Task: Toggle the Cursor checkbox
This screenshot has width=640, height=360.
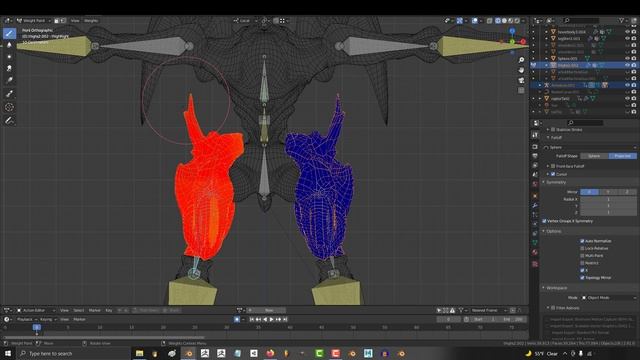Action: pyautogui.click(x=553, y=174)
